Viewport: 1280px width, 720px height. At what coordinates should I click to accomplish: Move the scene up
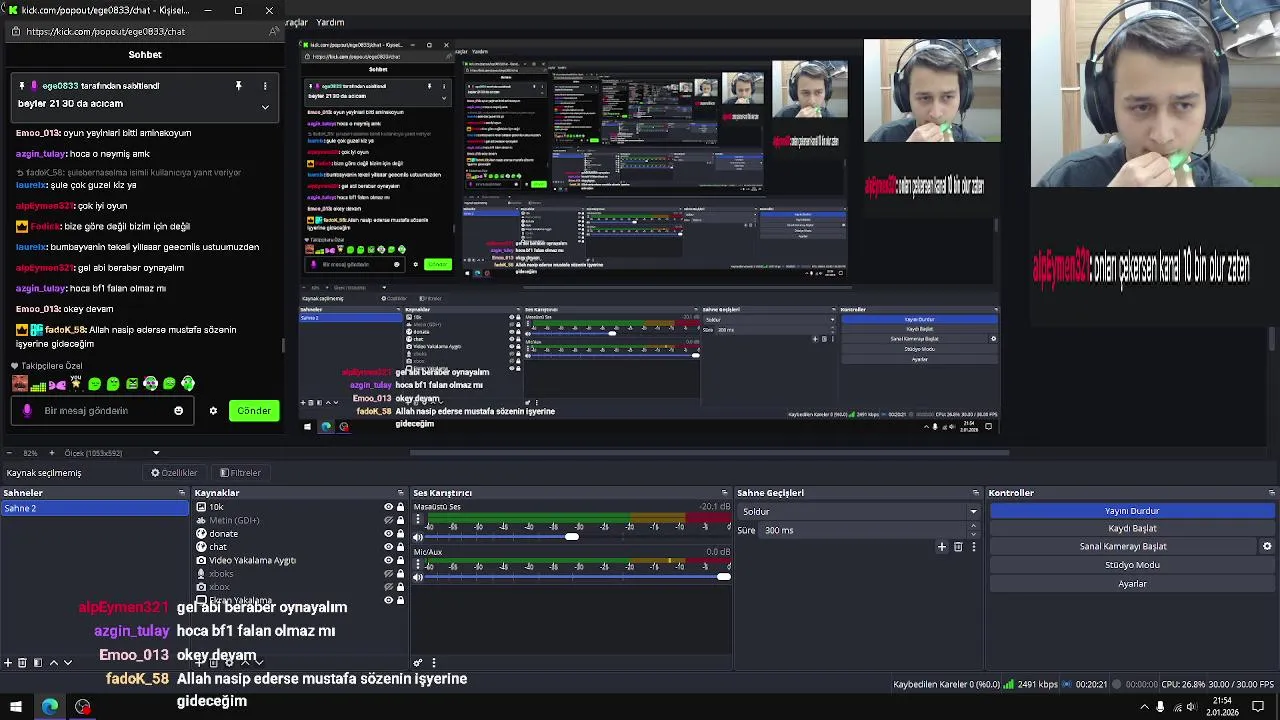click(x=54, y=662)
